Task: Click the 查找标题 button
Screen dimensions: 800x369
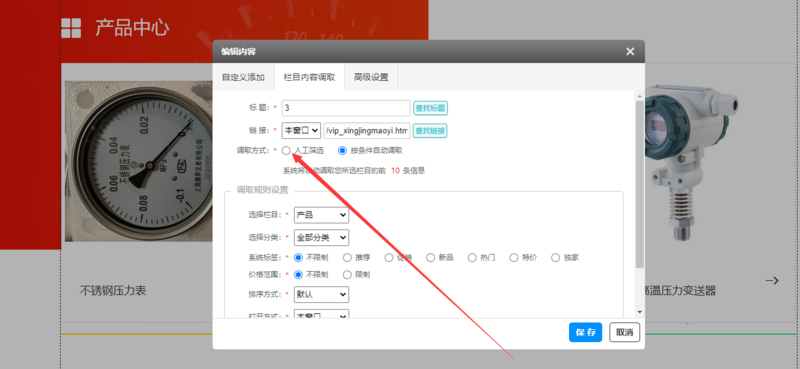Action: coord(431,108)
